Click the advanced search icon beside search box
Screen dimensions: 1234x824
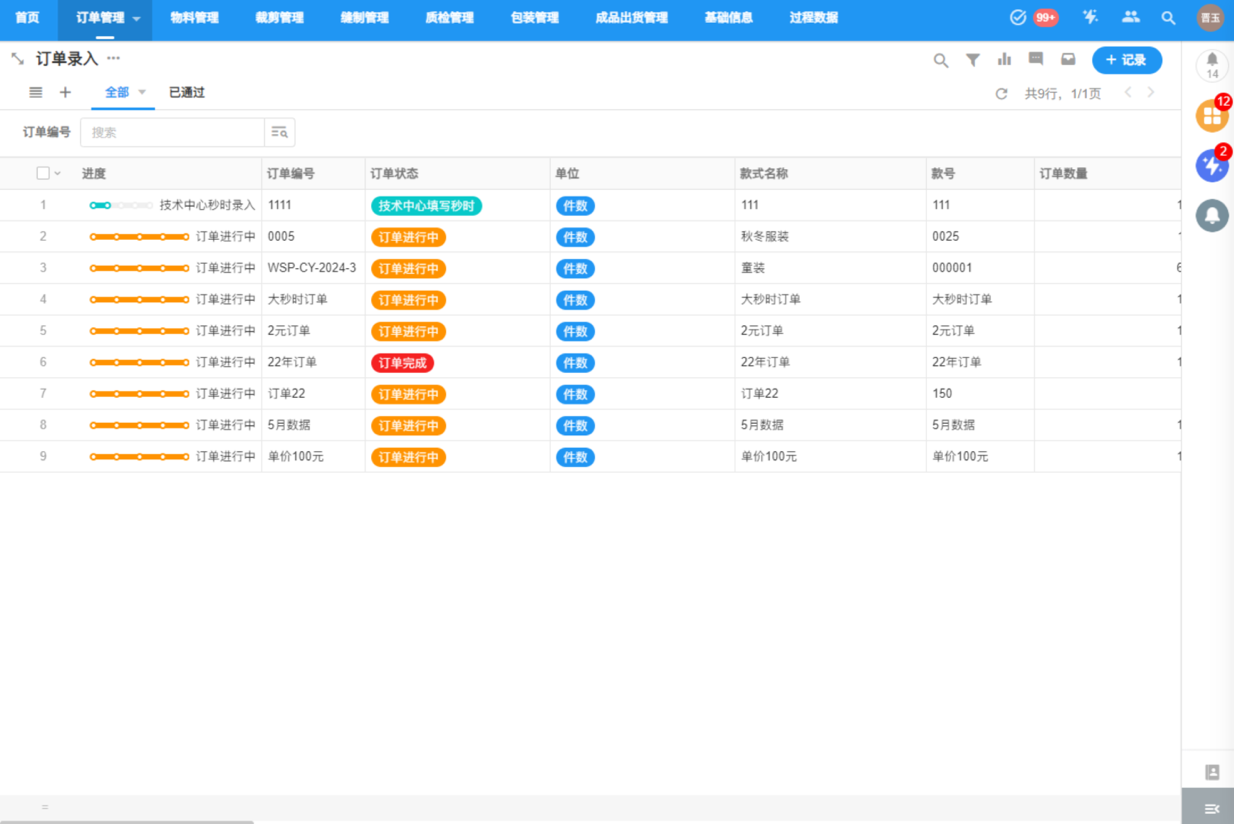[279, 132]
